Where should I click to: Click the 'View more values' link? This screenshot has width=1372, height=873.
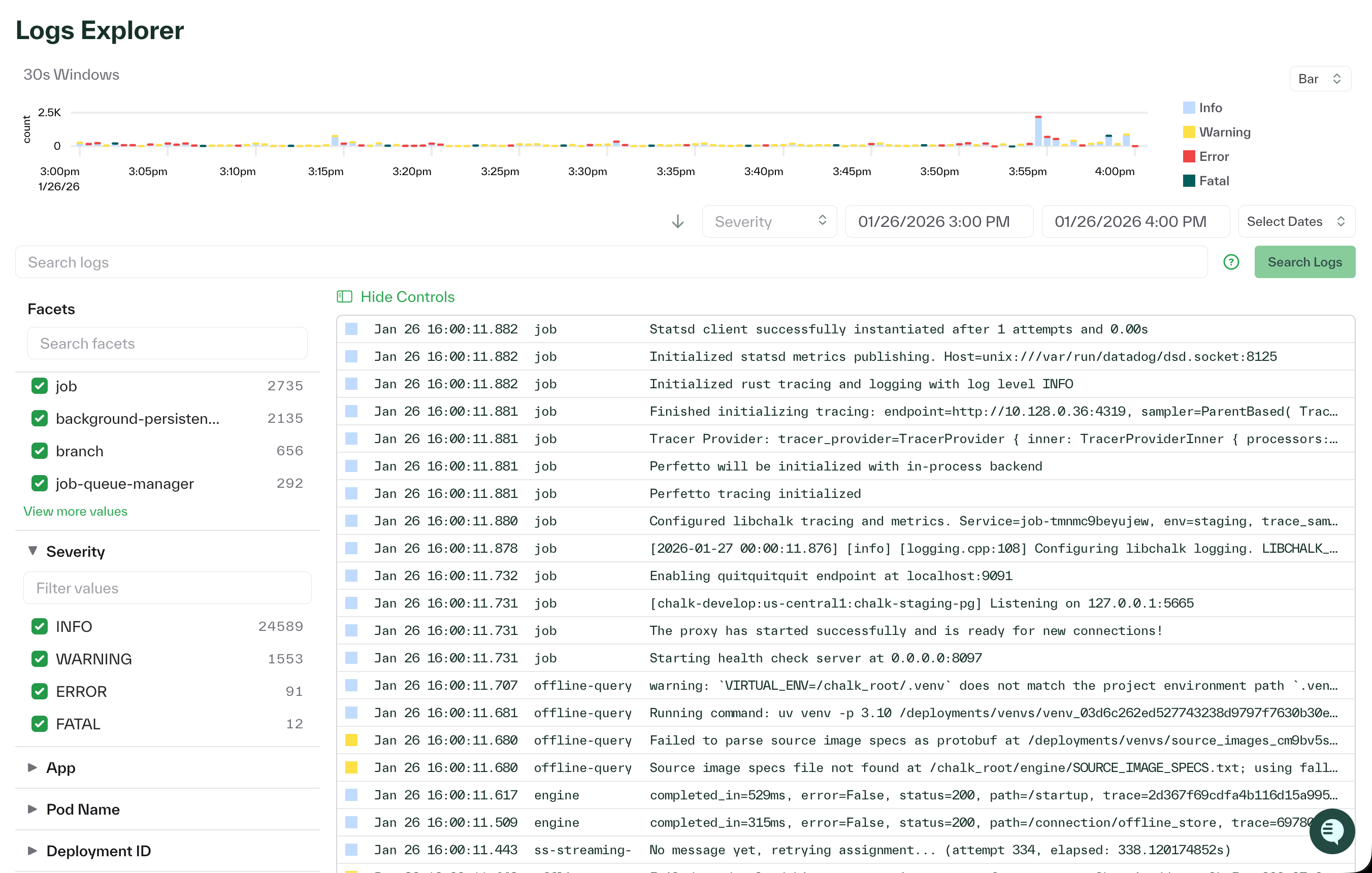tap(75, 511)
